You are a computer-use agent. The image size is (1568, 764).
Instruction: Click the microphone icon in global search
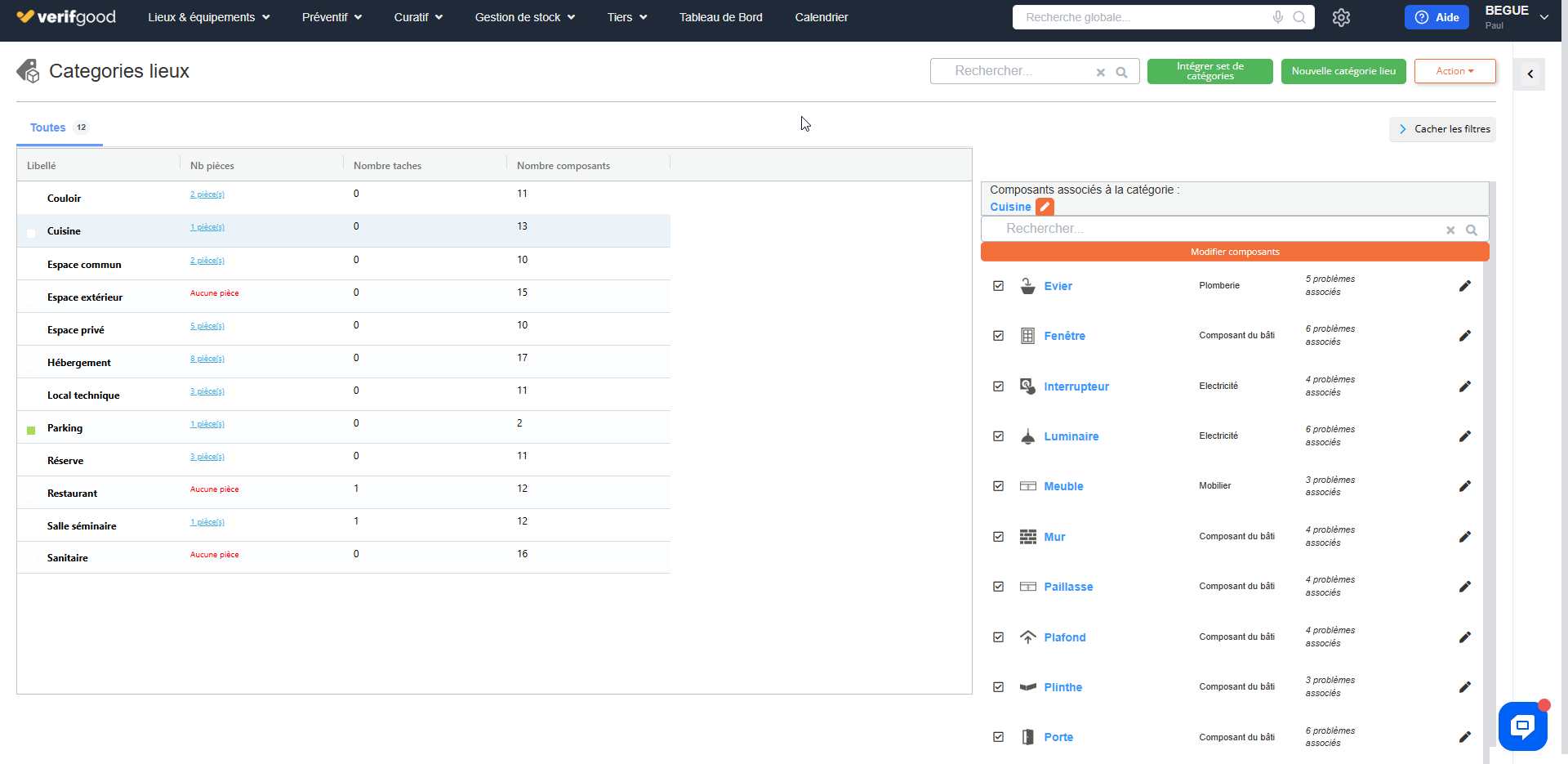point(1278,17)
